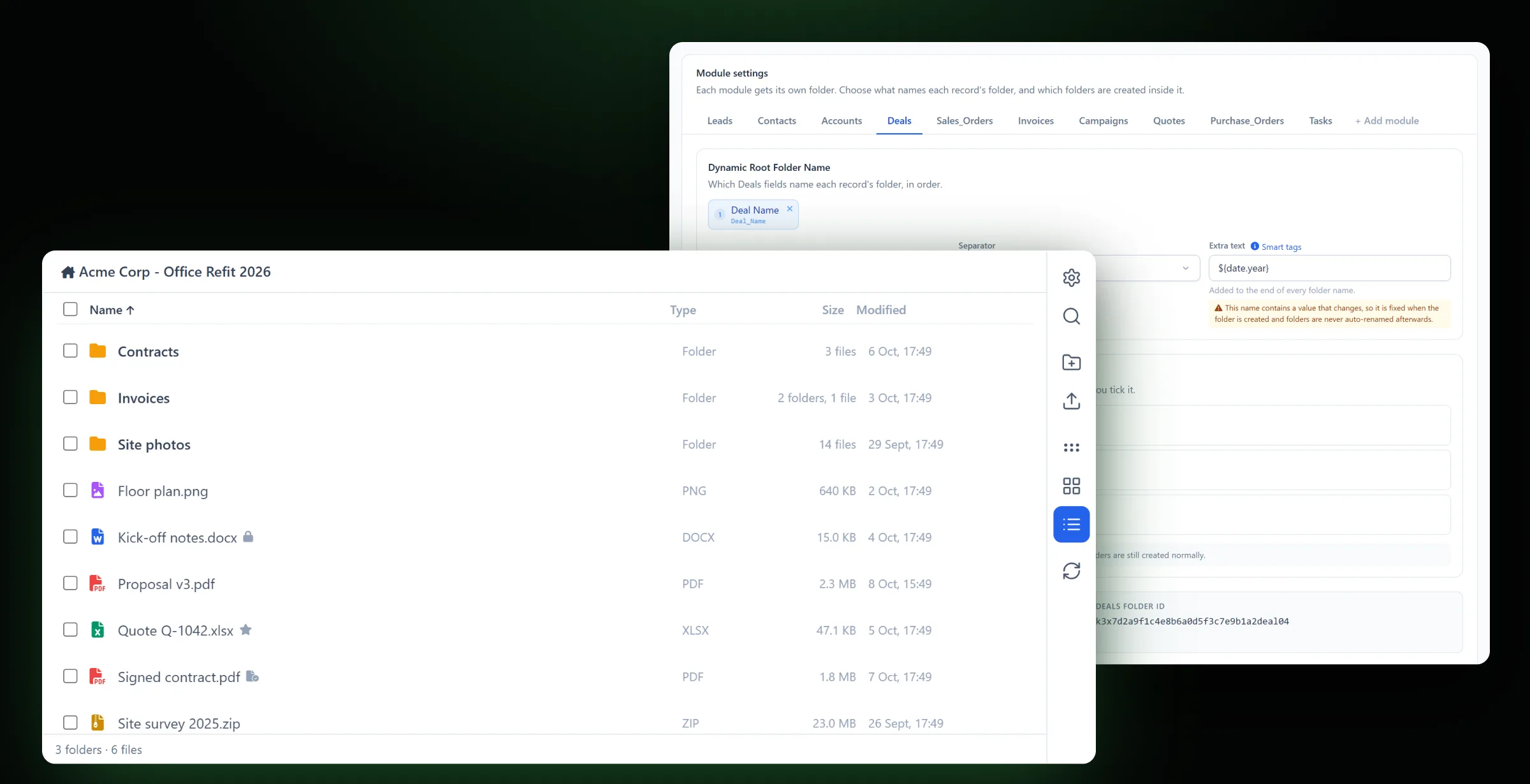The image size is (1530, 784).
Task: Open the more options three-dots icon
Action: pos(1071,447)
